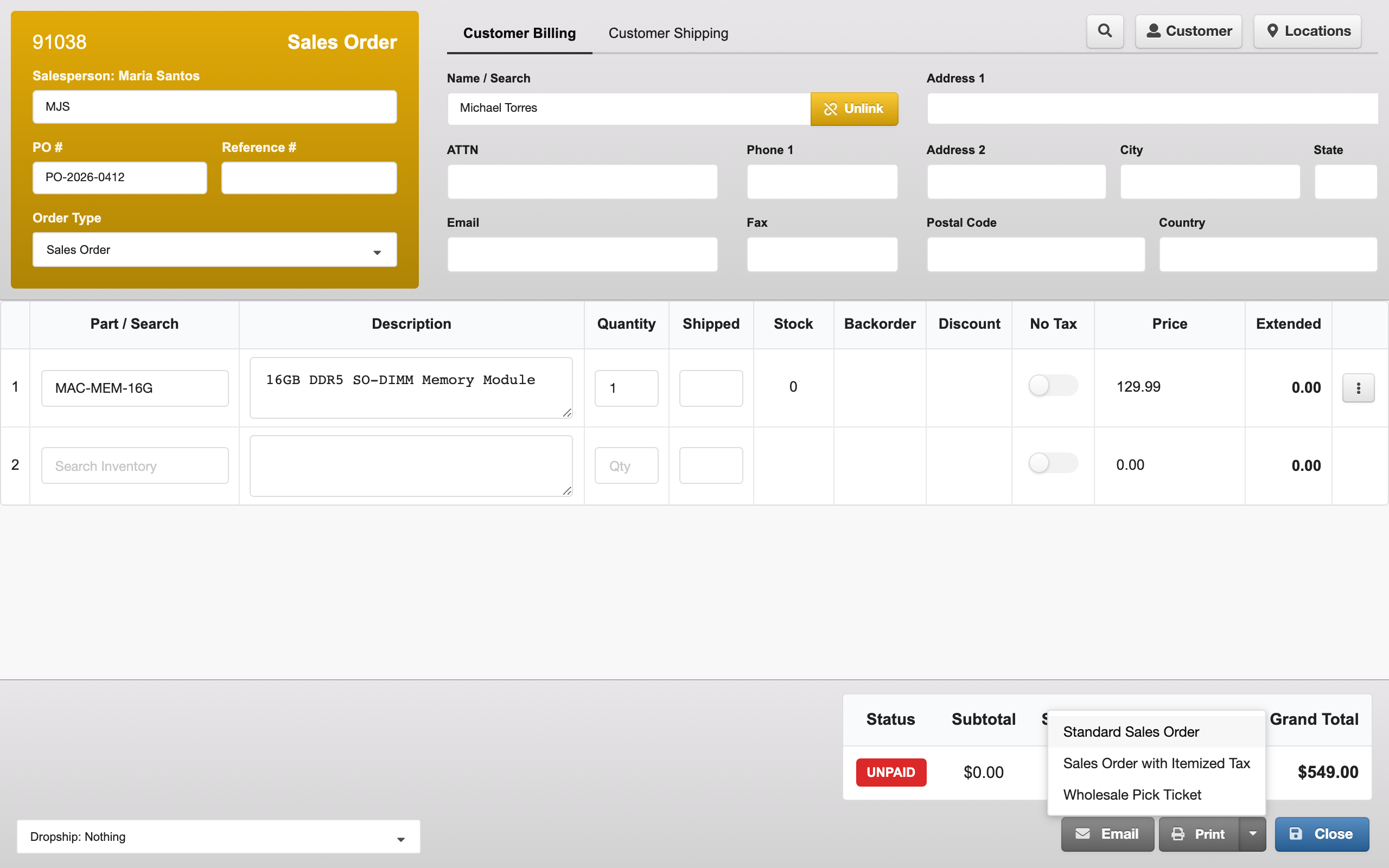Click the Phone 1 field

point(822,182)
